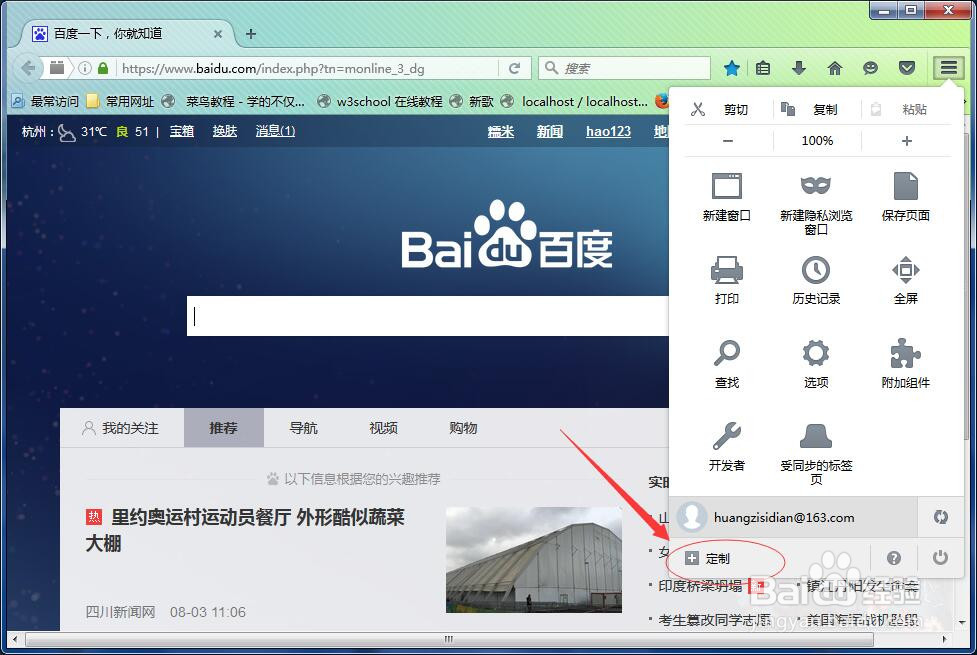Close the 百度一下 tab
This screenshot has height=655, width=977.
pyautogui.click(x=217, y=34)
